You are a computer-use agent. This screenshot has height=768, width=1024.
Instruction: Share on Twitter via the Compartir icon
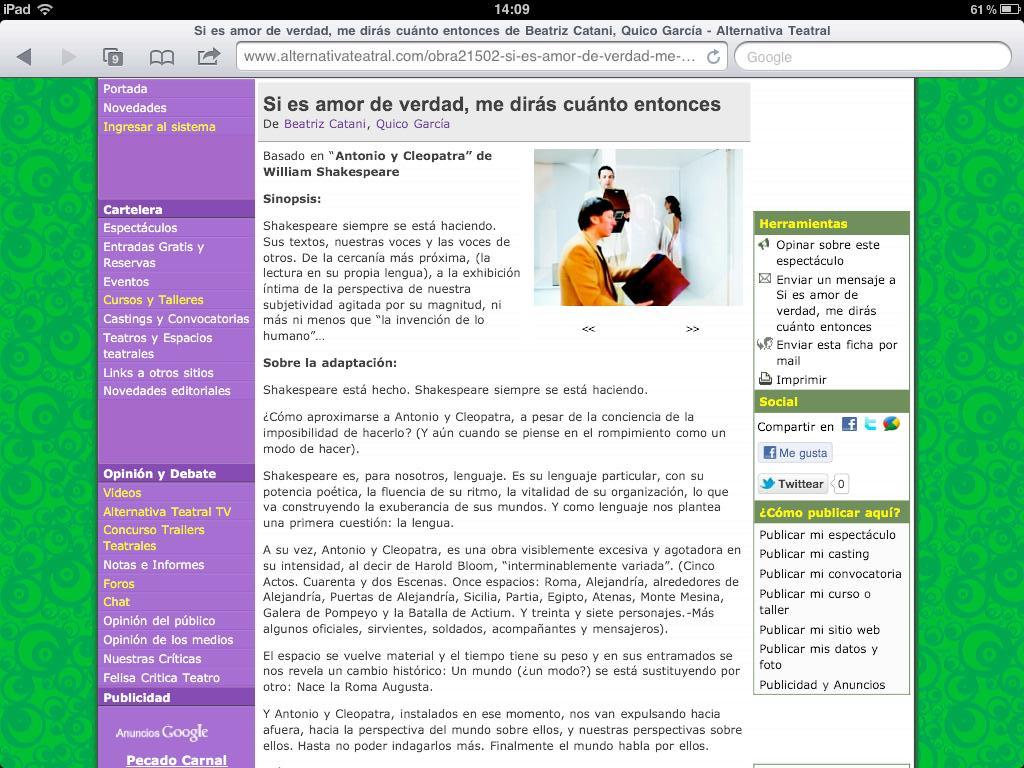[x=870, y=424]
